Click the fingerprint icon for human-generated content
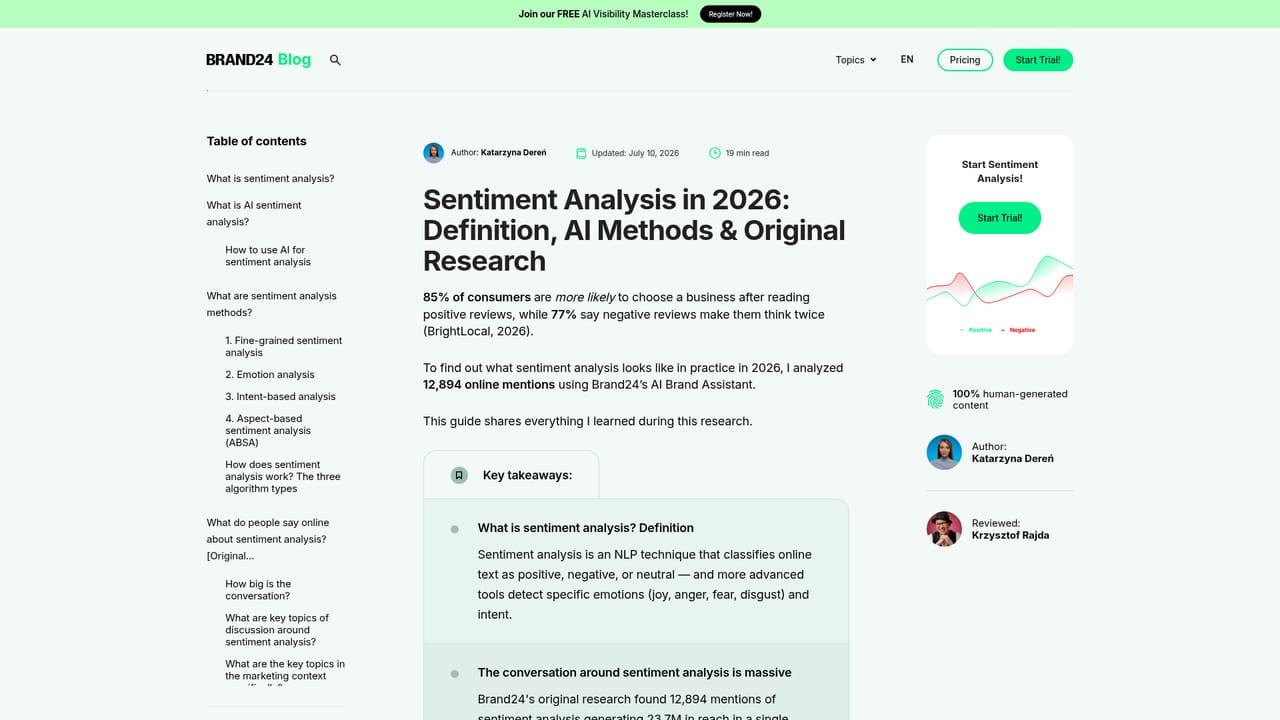The image size is (1280, 720). (935, 400)
